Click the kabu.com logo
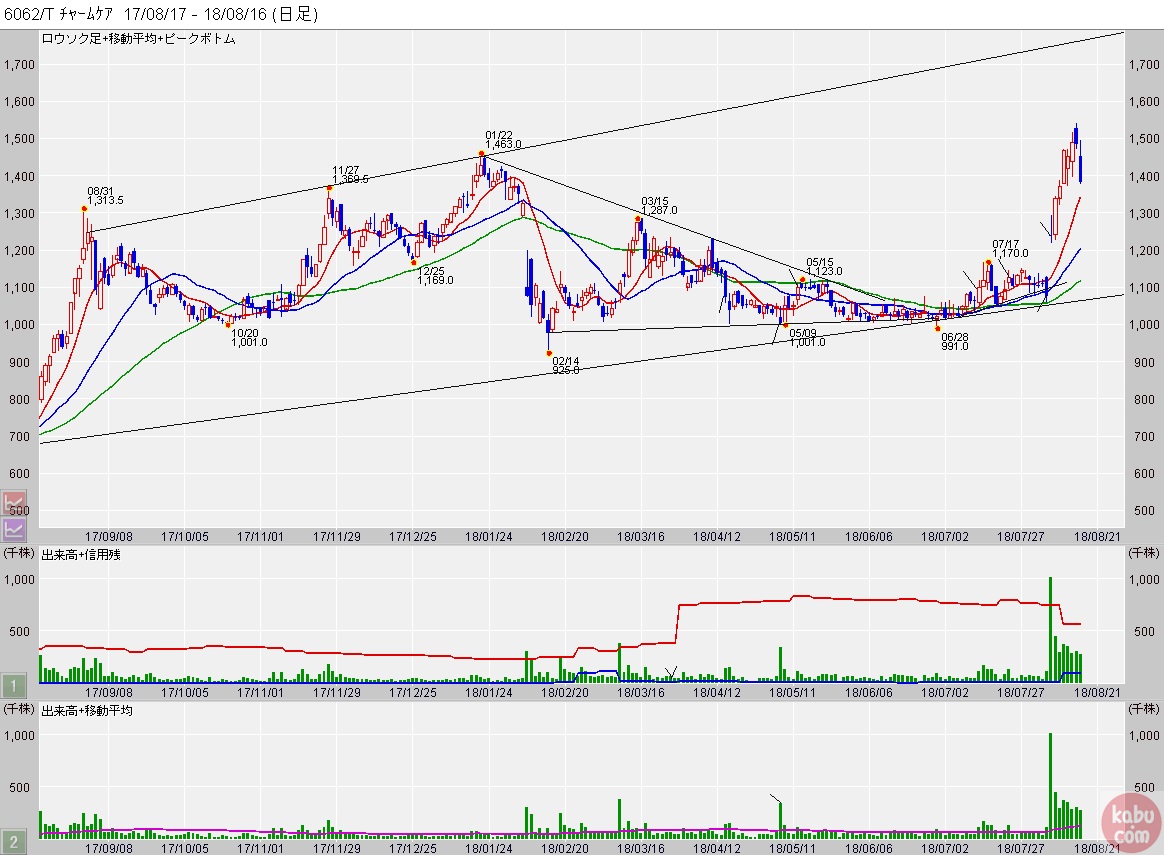The image size is (1164, 855). click(1131, 823)
